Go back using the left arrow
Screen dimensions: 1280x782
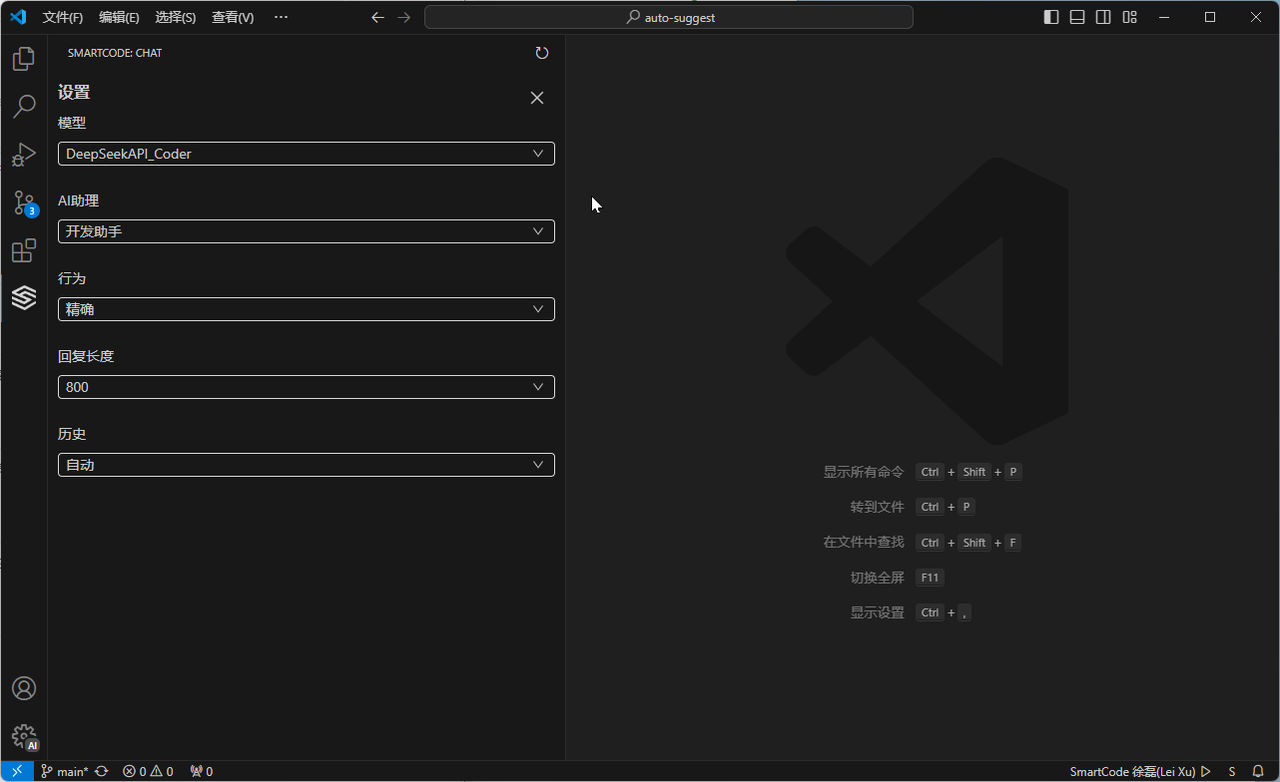(377, 17)
